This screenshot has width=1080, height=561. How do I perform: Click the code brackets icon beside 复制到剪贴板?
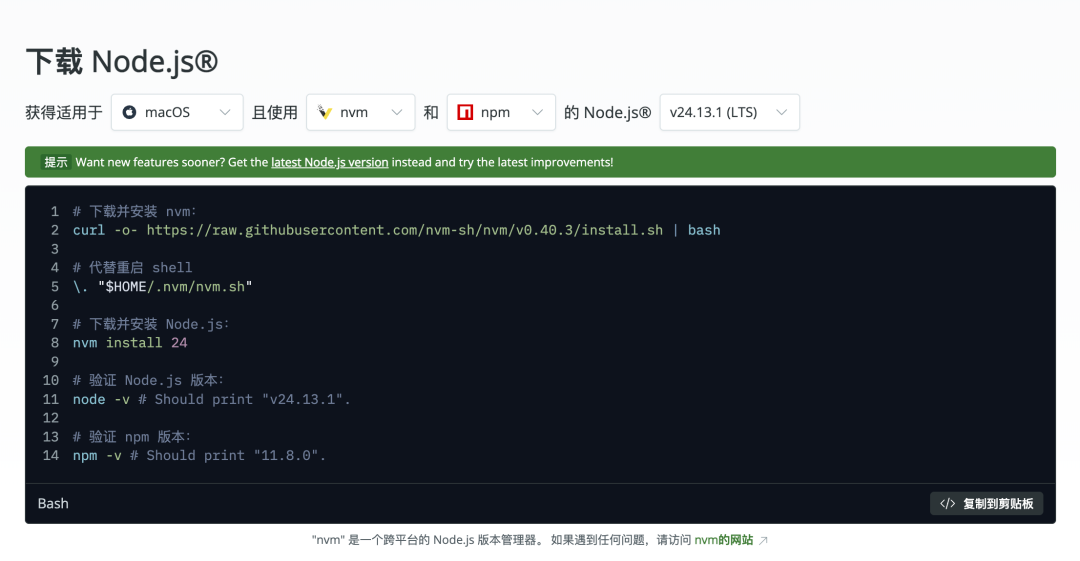pos(948,504)
